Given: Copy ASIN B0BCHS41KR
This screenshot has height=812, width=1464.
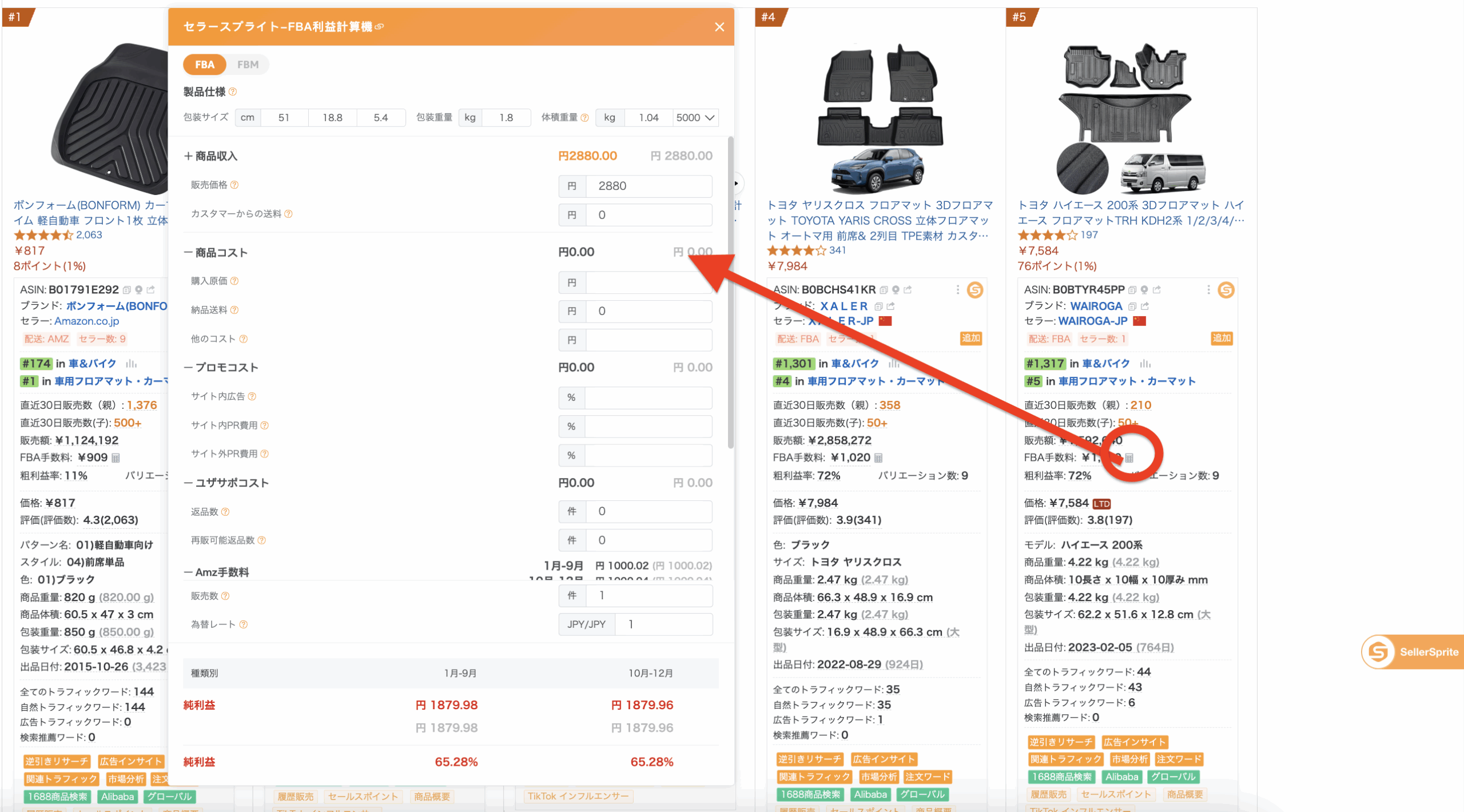Looking at the screenshot, I should 884,290.
